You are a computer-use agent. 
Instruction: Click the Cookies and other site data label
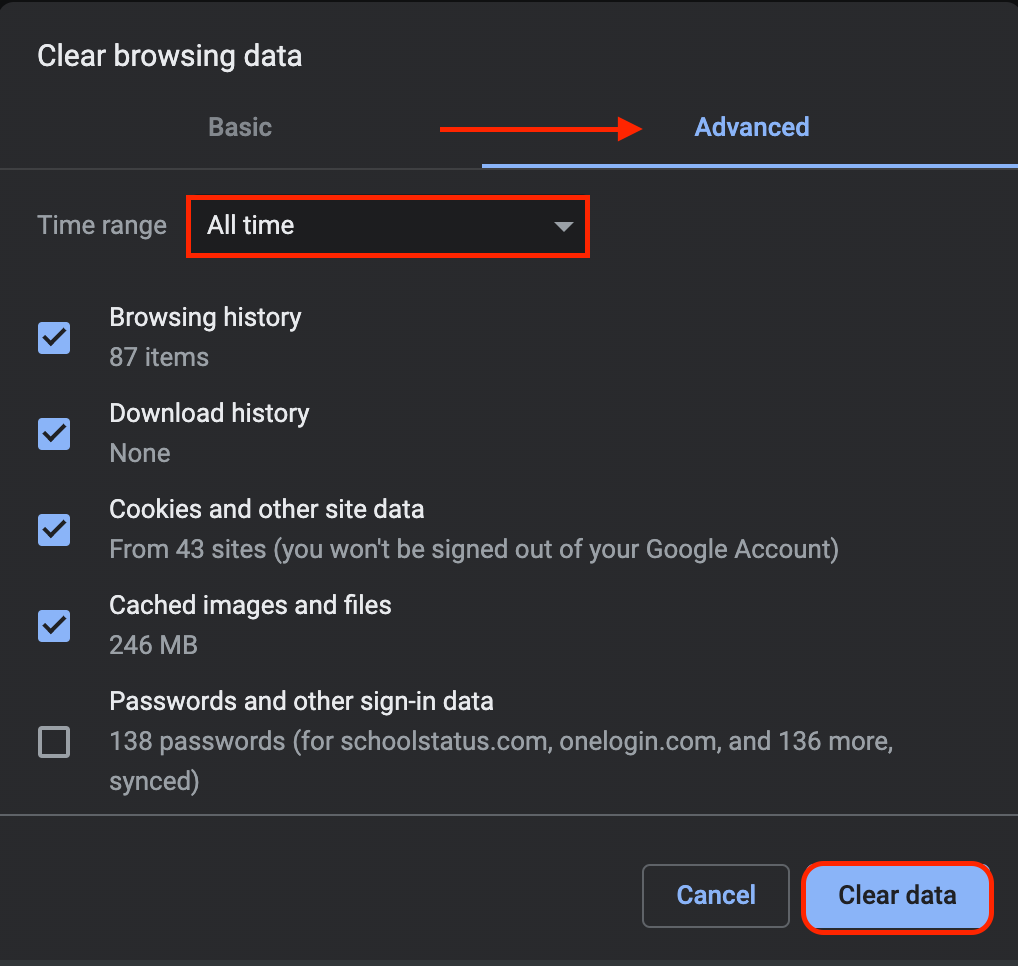pyautogui.click(x=267, y=510)
